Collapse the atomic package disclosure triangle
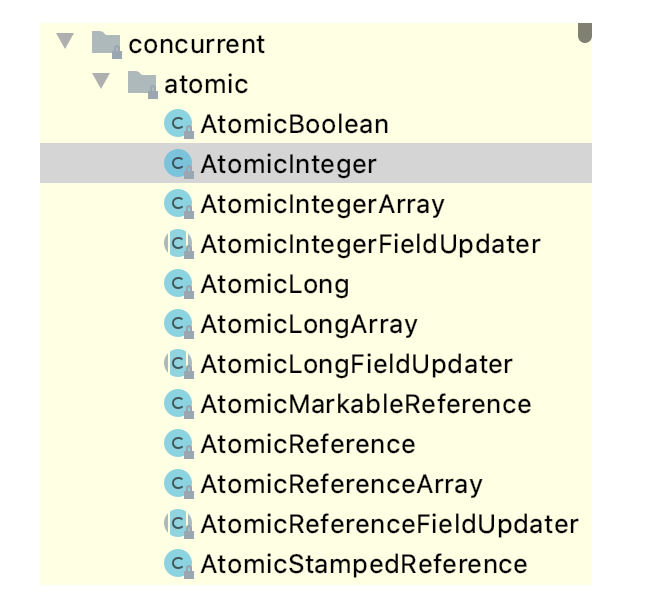The image size is (652, 596). 101,81
